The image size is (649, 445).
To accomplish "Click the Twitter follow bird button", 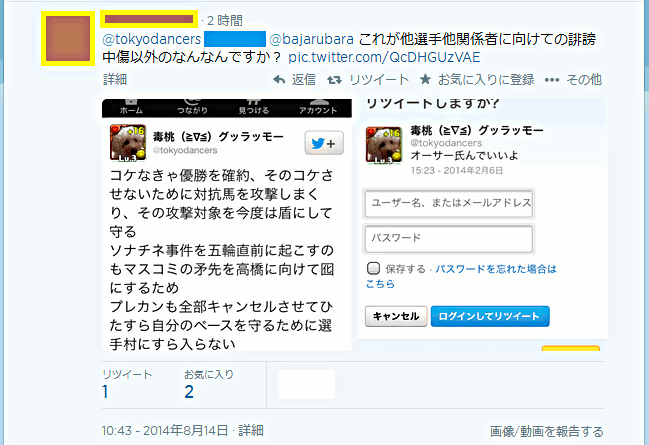I will pos(324,143).
